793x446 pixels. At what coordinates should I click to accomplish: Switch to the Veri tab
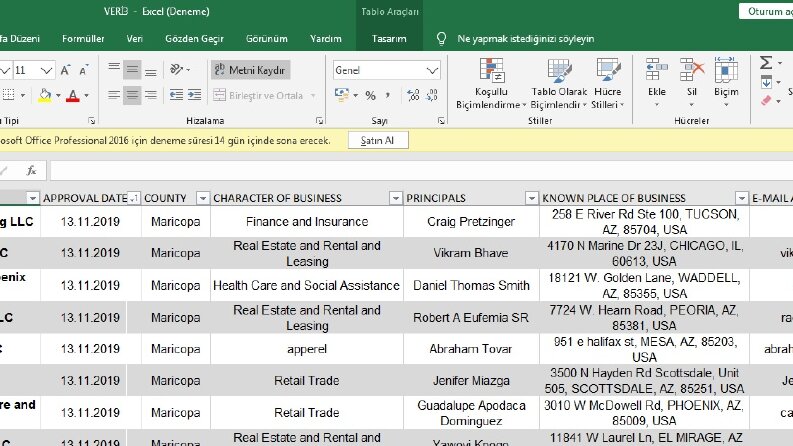pos(135,38)
